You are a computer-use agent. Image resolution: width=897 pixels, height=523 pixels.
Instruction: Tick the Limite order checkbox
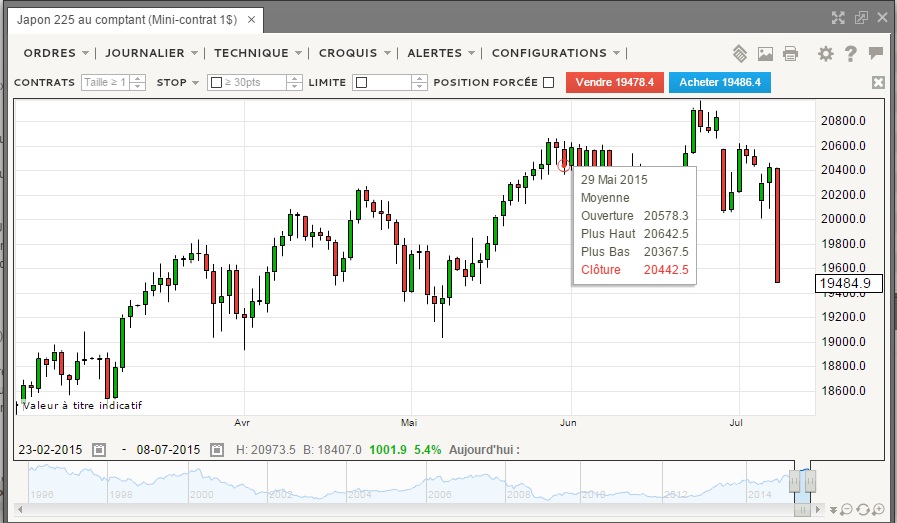click(x=361, y=83)
